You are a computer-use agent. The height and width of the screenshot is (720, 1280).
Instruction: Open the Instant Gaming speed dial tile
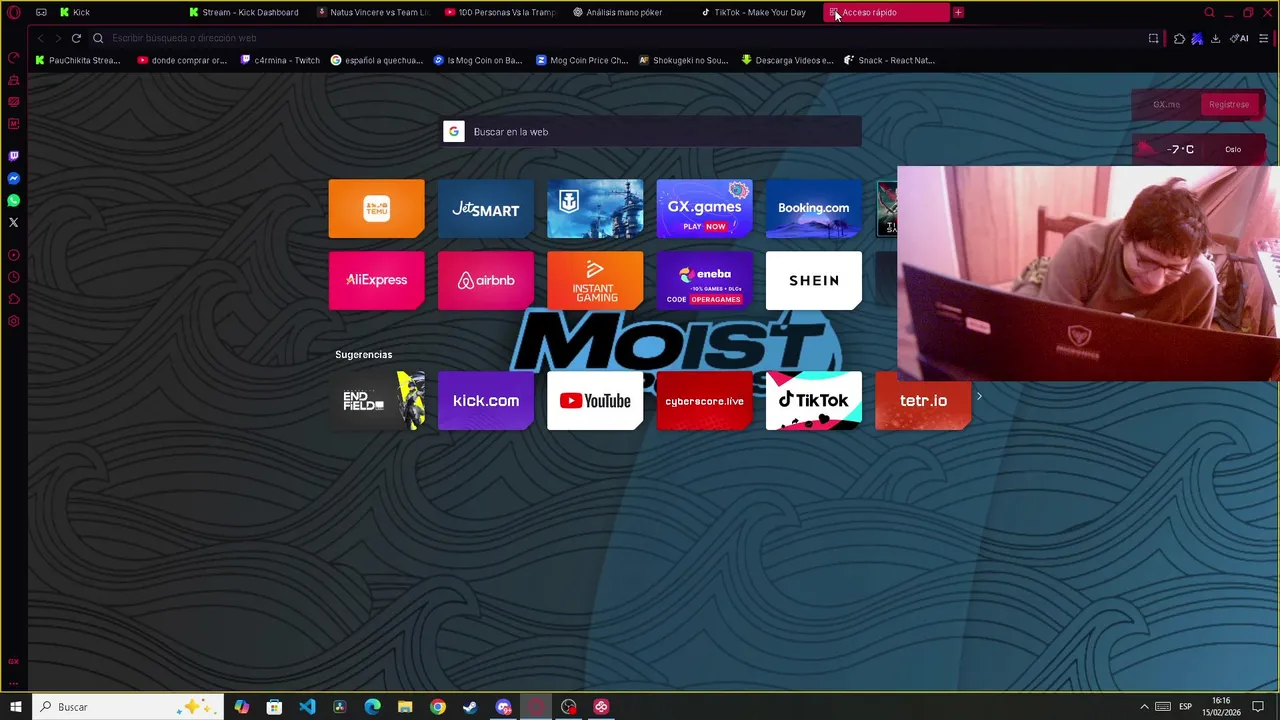[x=595, y=280]
